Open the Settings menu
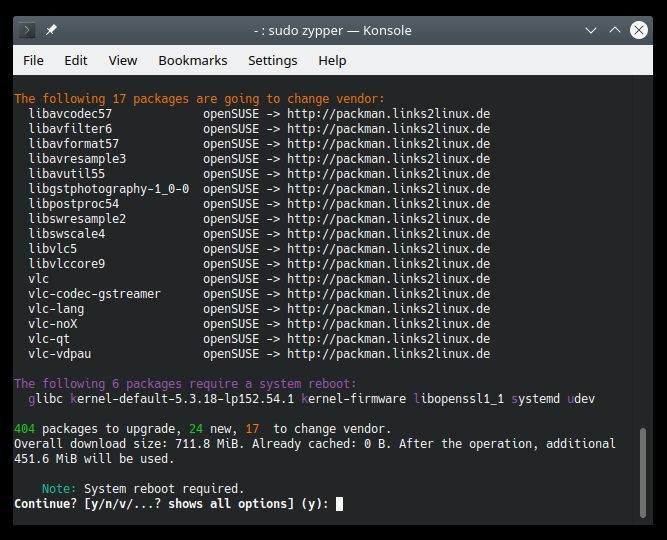 [273, 60]
